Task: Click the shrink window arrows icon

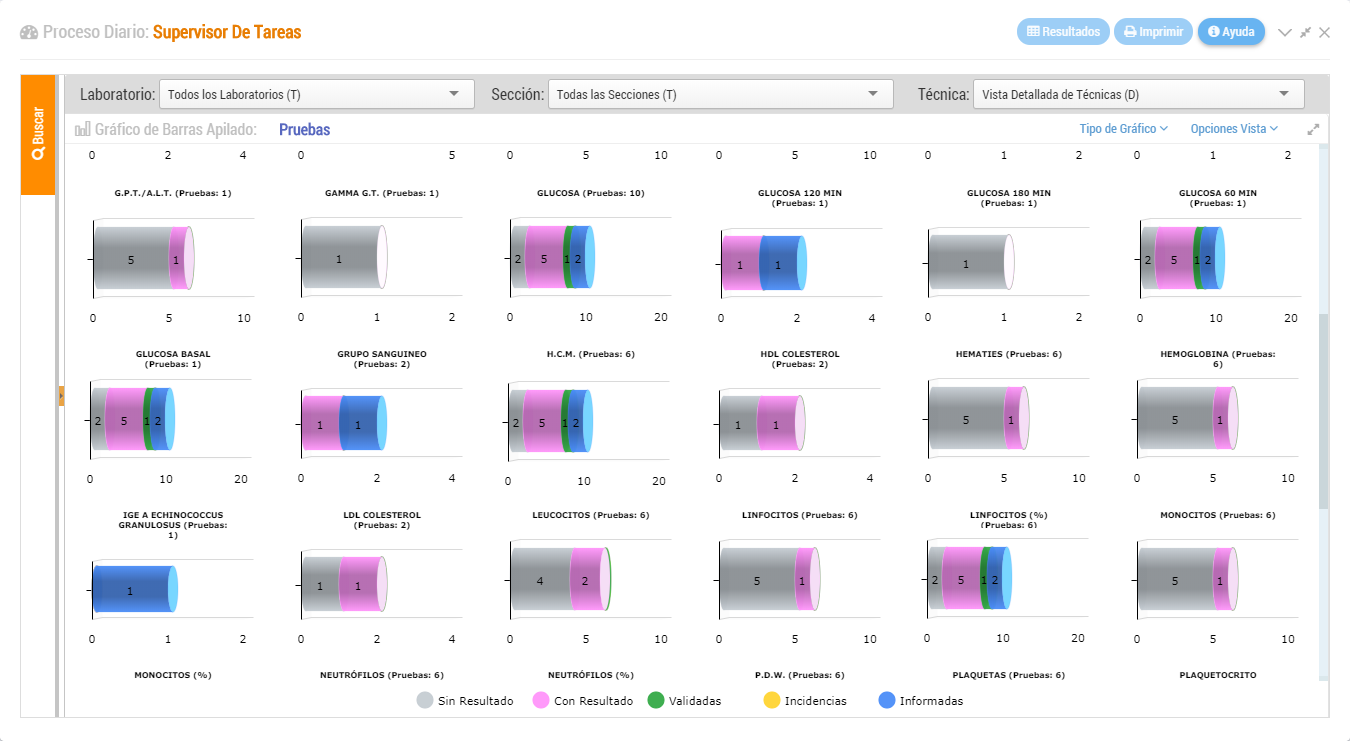Action: tap(1305, 32)
